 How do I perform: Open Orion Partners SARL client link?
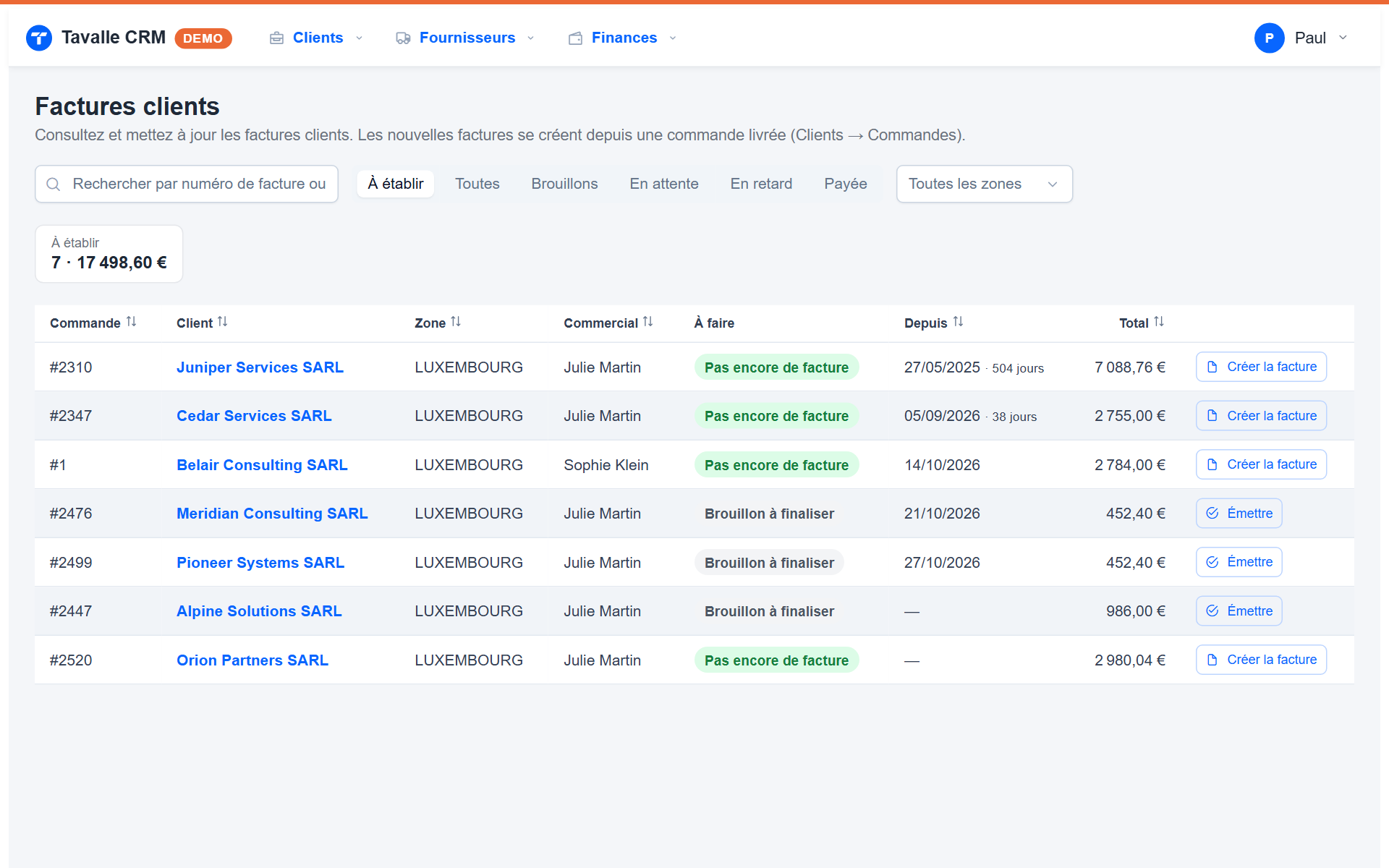coord(252,660)
